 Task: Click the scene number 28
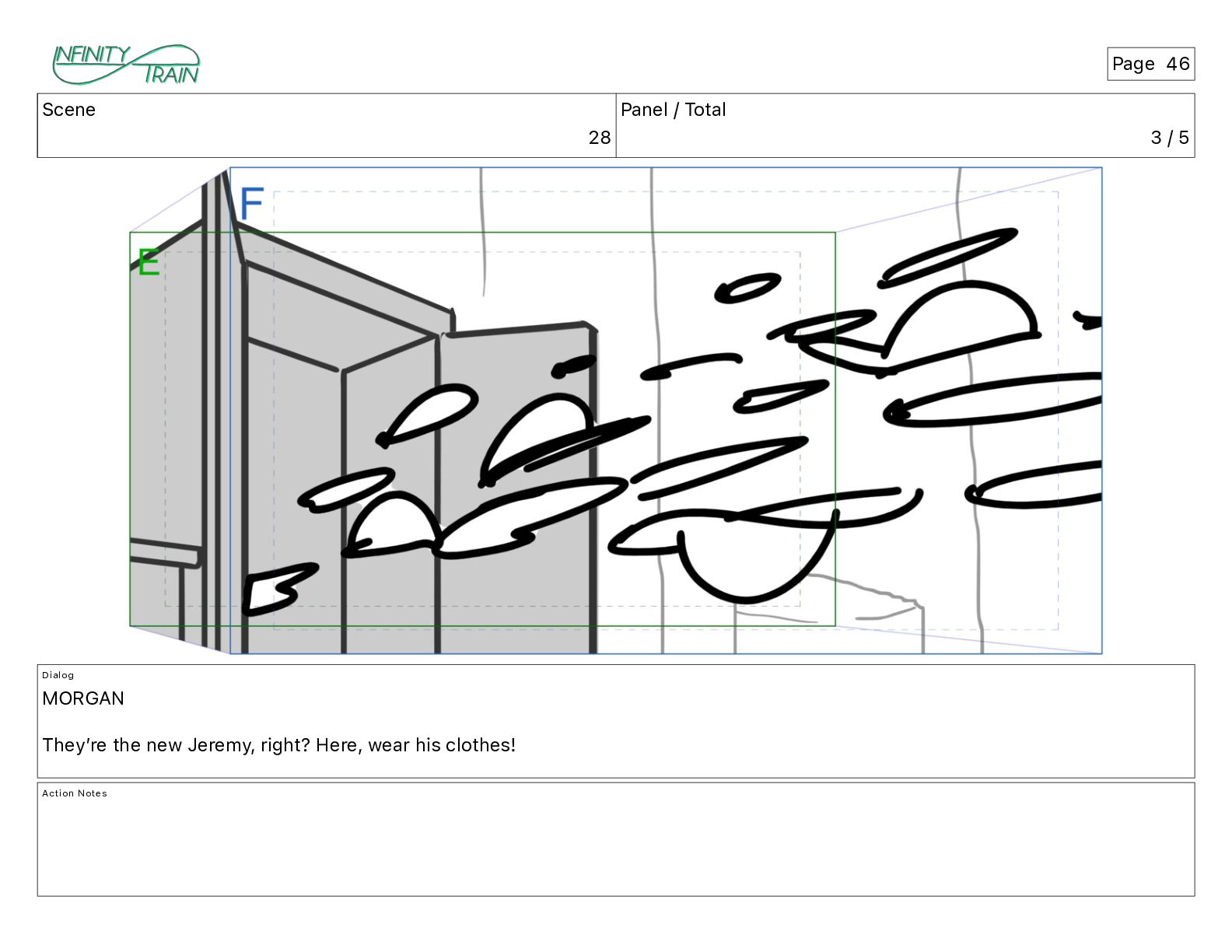point(600,138)
